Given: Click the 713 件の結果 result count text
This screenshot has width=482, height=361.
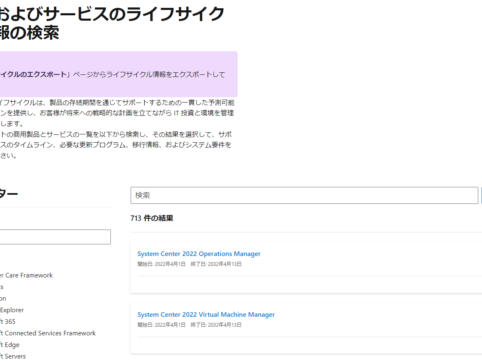Looking at the screenshot, I should [152, 218].
